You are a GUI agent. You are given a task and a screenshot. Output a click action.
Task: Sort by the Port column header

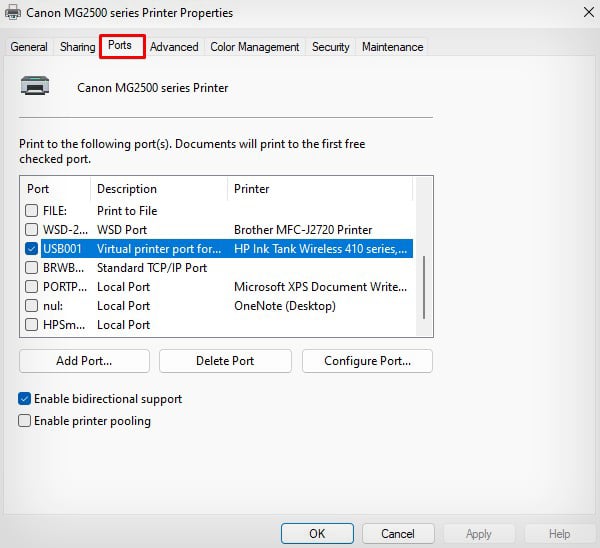[55, 189]
